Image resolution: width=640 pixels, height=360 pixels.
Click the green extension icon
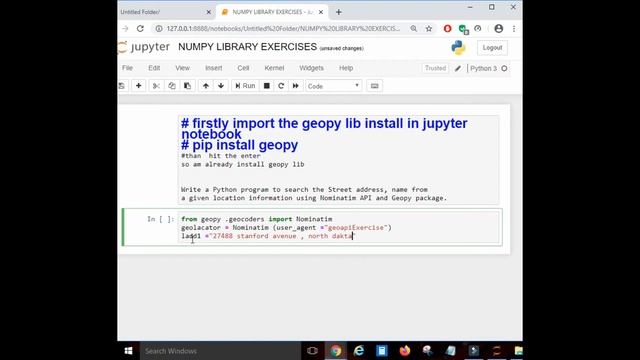point(463,29)
